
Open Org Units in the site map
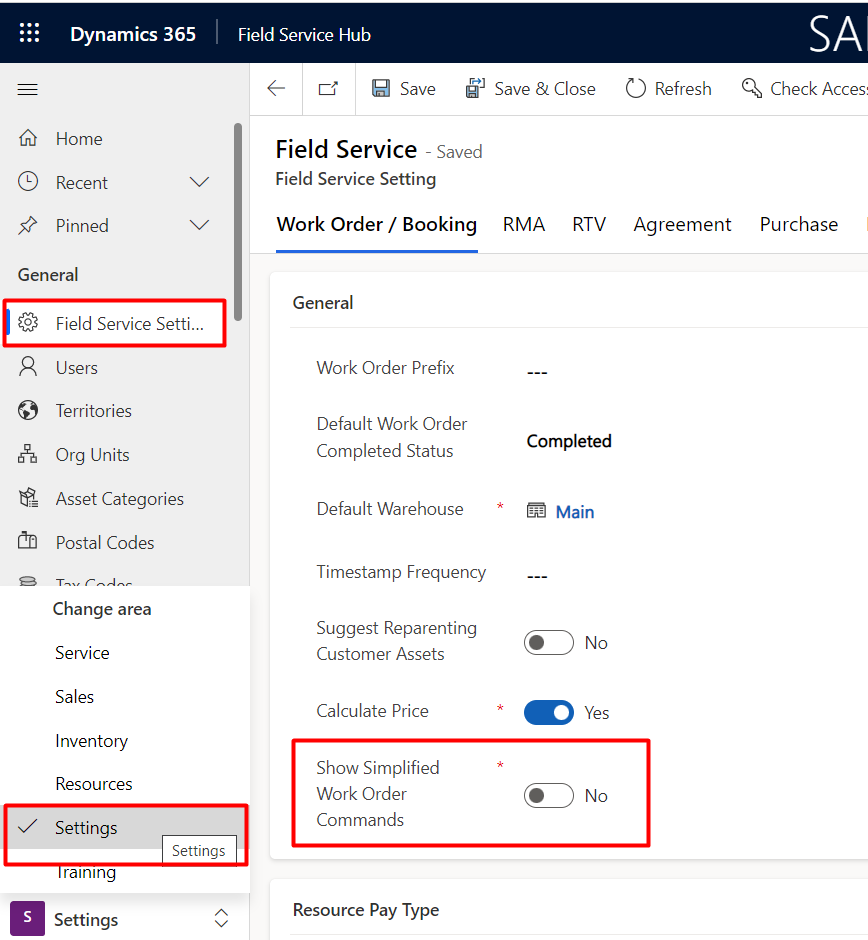pos(92,455)
